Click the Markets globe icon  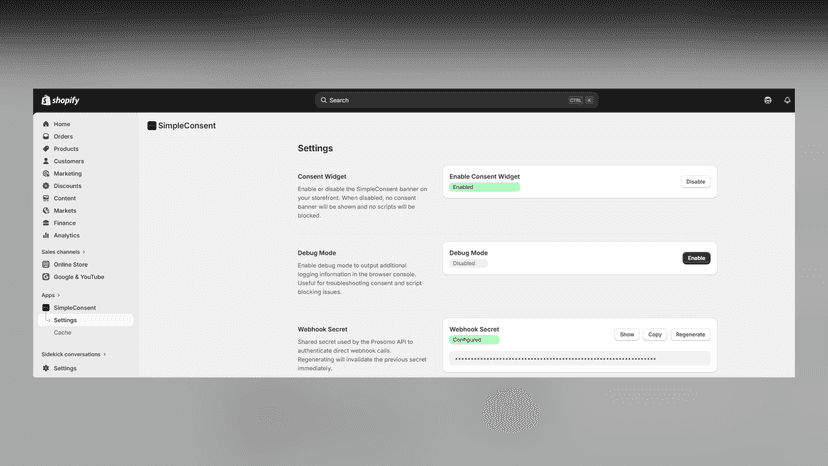click(46, 210)
